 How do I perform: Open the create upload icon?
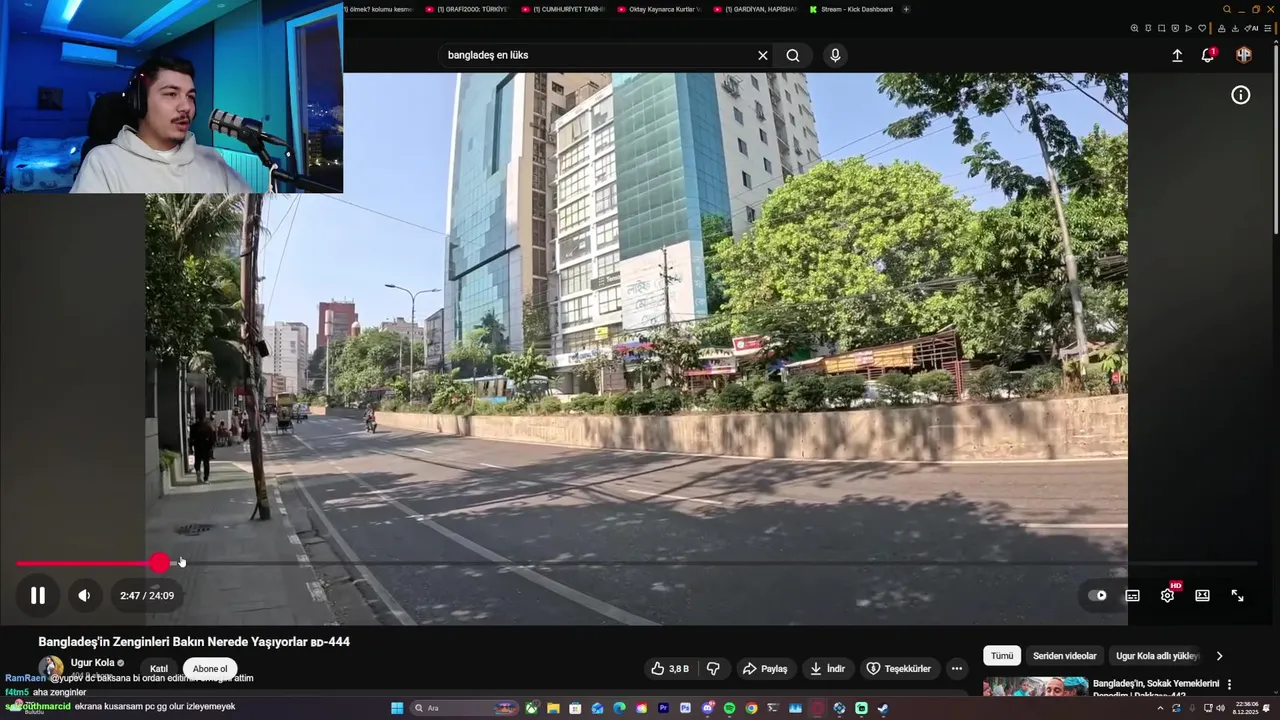(x=1177, y=55)
